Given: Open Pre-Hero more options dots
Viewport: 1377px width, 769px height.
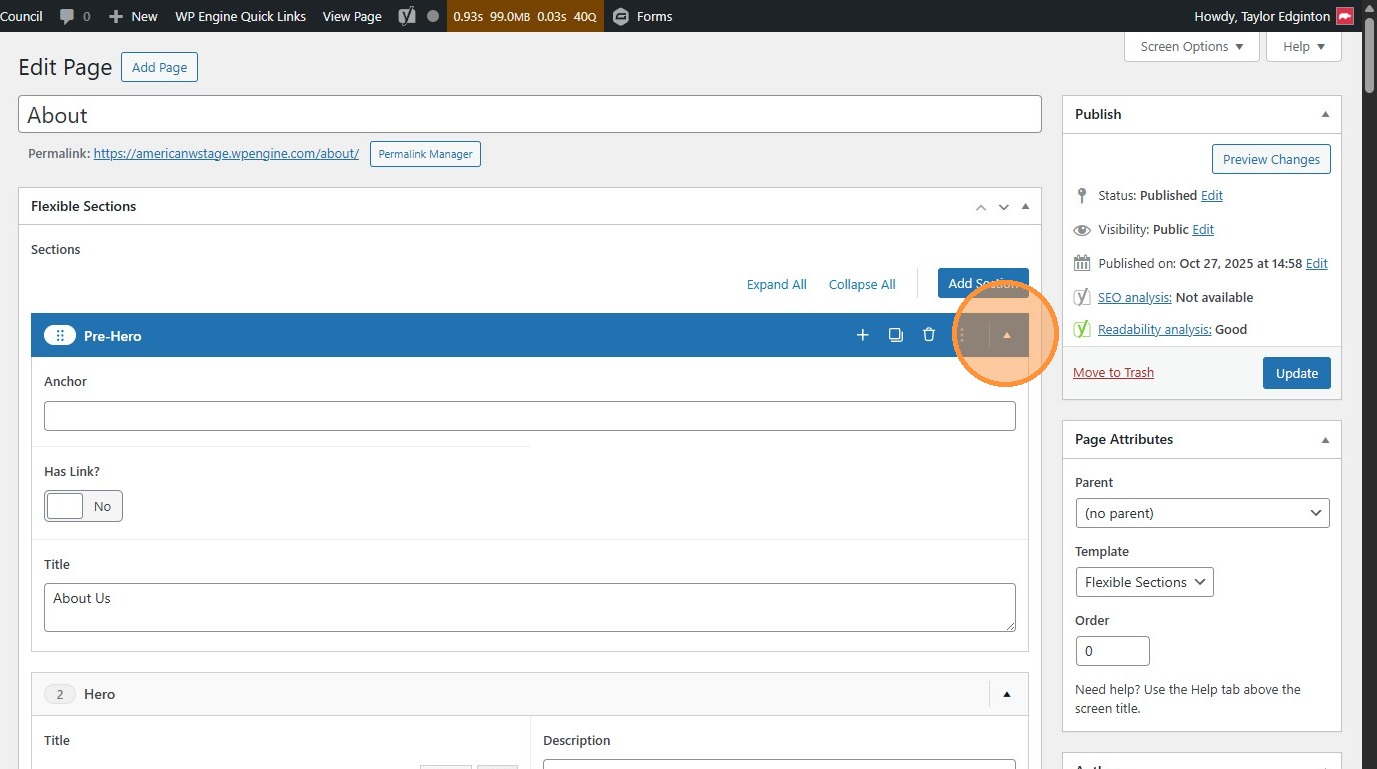Looking at the screenshot, I should point(962,335).
